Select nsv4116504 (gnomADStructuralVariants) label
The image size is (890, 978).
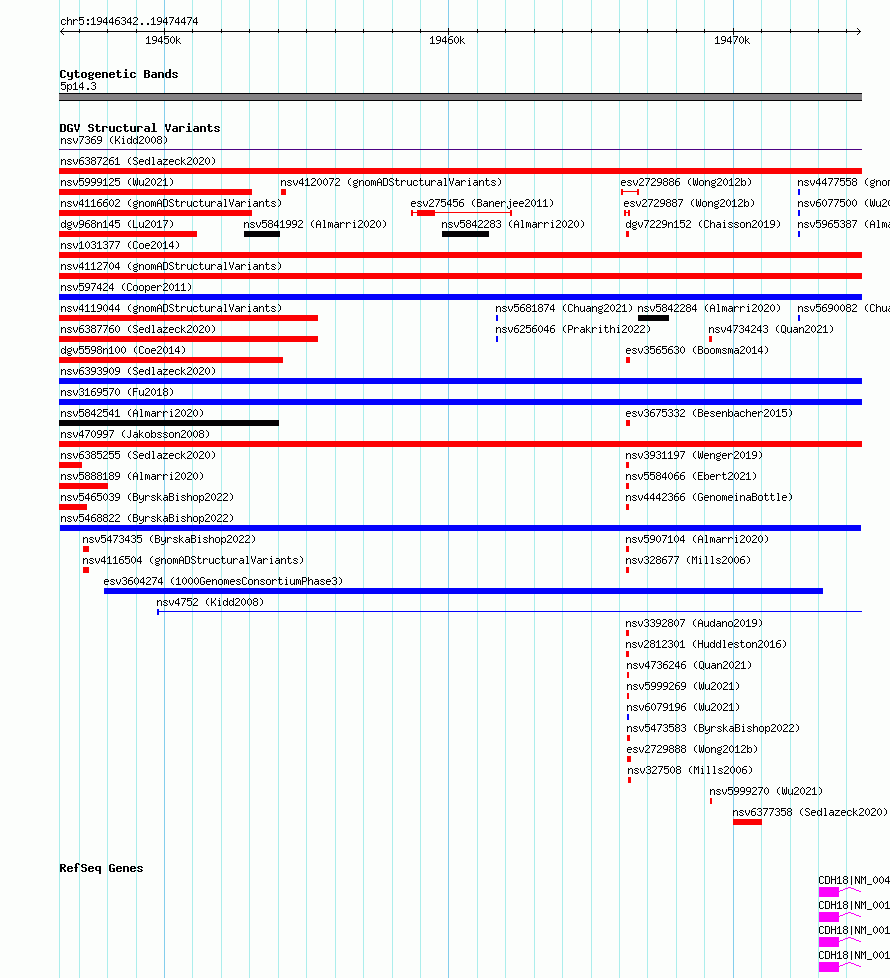(193, 561)
